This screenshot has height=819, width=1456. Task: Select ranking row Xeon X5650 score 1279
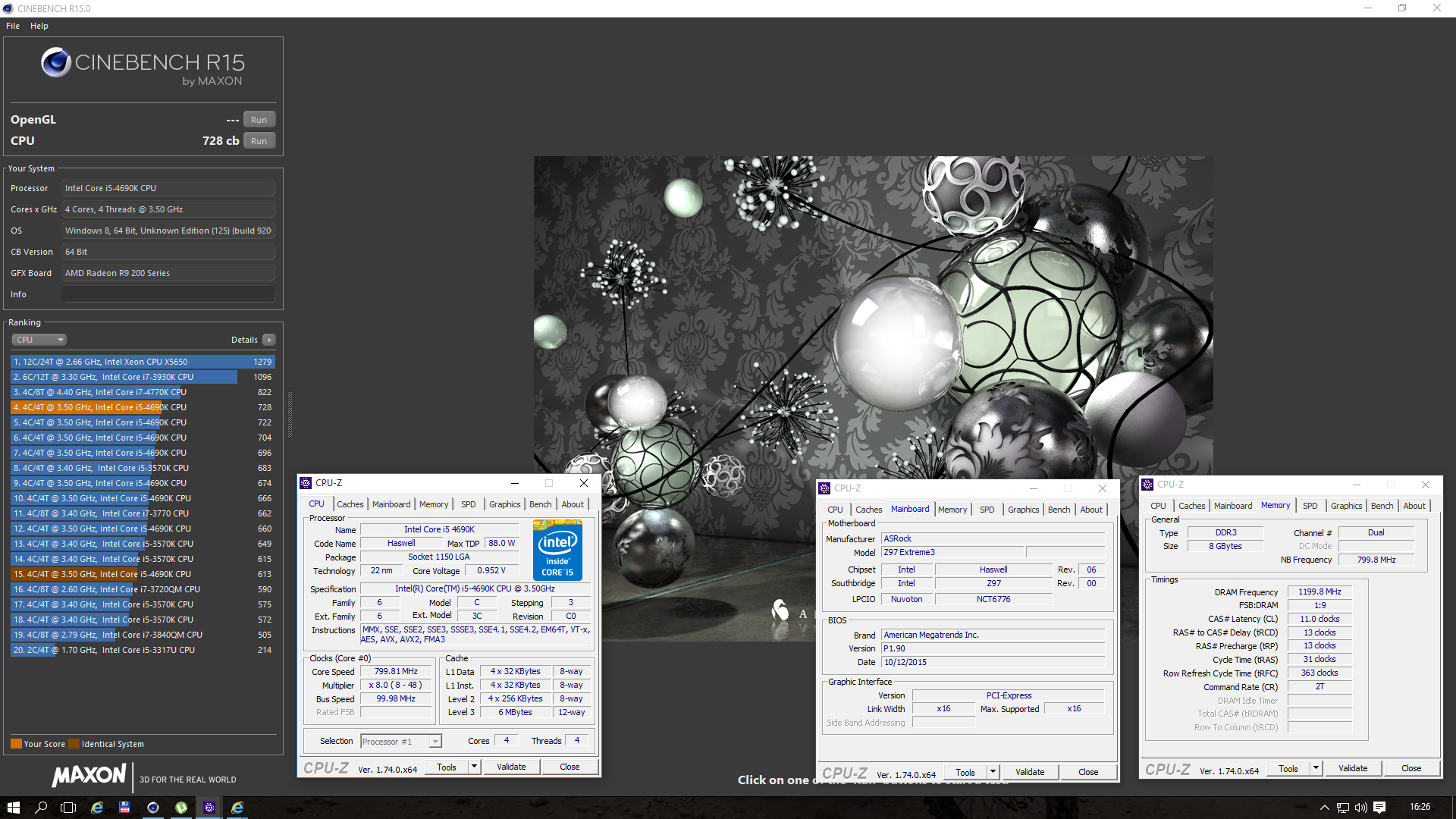tap(143, 362)
